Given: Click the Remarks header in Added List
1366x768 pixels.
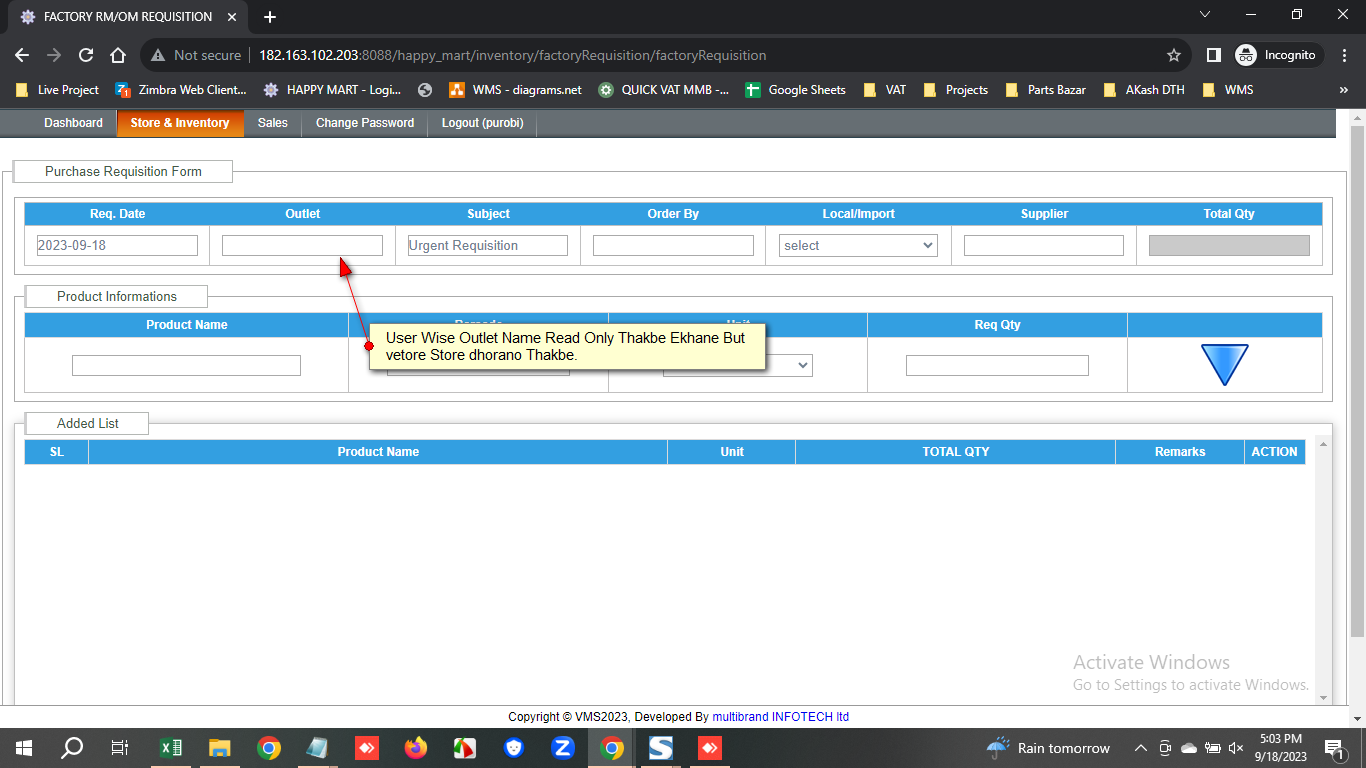Looking at the screenshot, I should click(x=1180, y=452).
